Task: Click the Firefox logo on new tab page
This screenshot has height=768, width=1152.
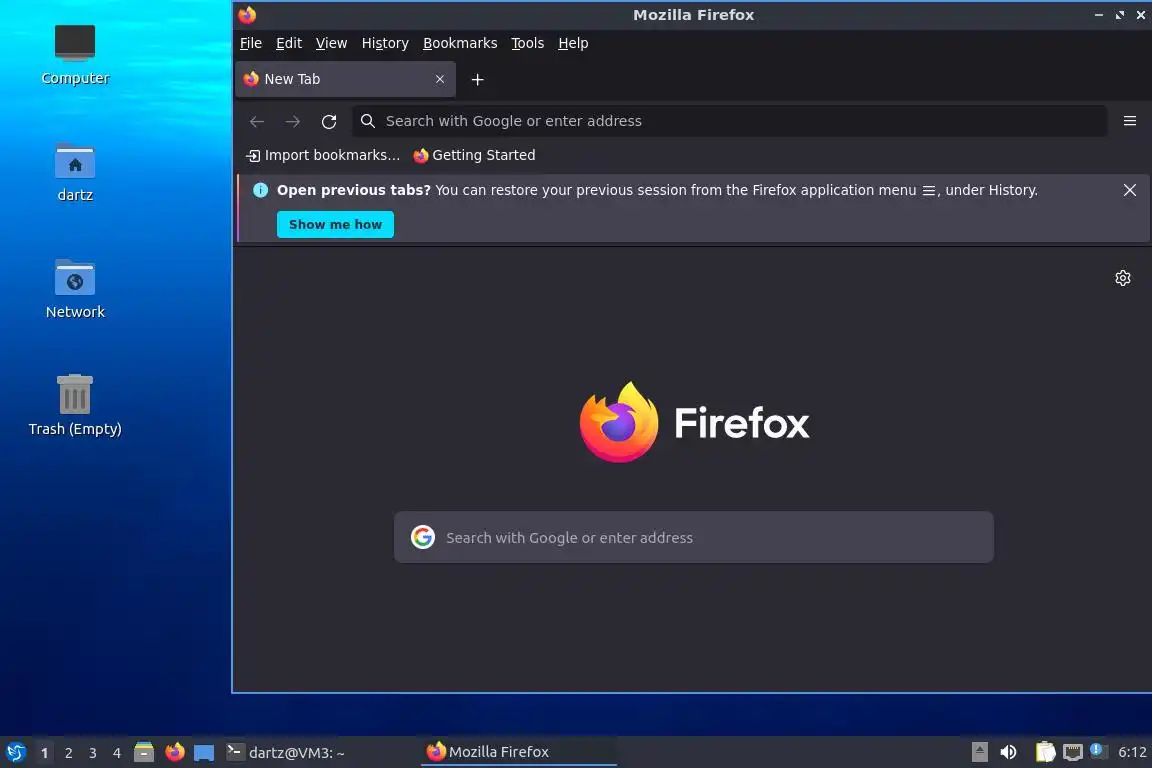Action: (x=694, y=423)
